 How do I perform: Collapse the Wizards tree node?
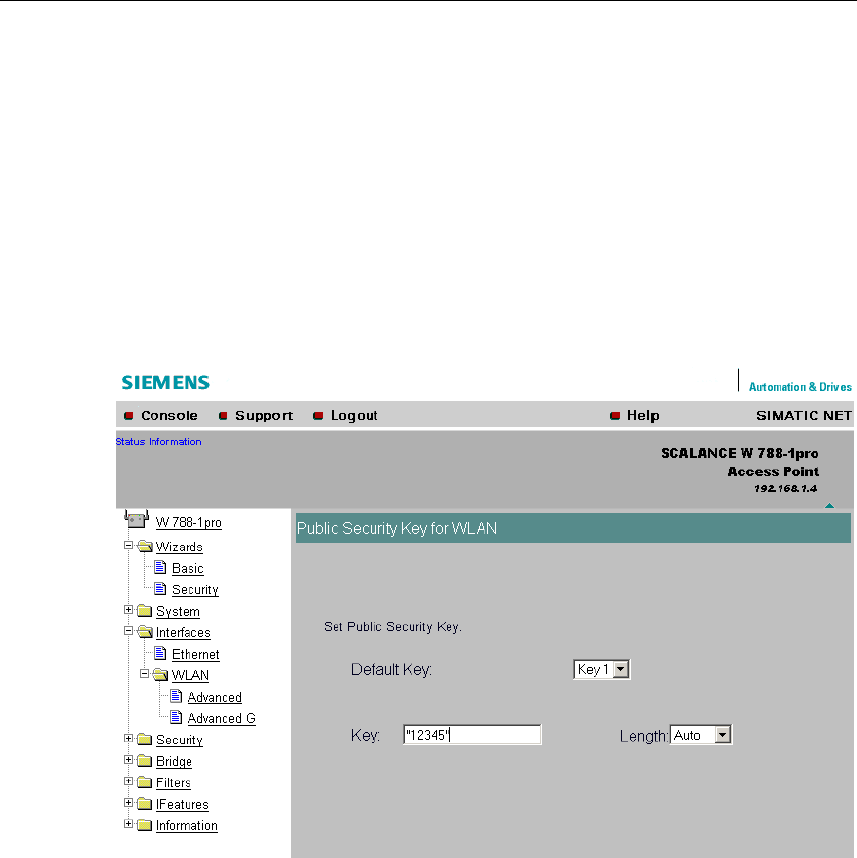[x=128, y=545]
